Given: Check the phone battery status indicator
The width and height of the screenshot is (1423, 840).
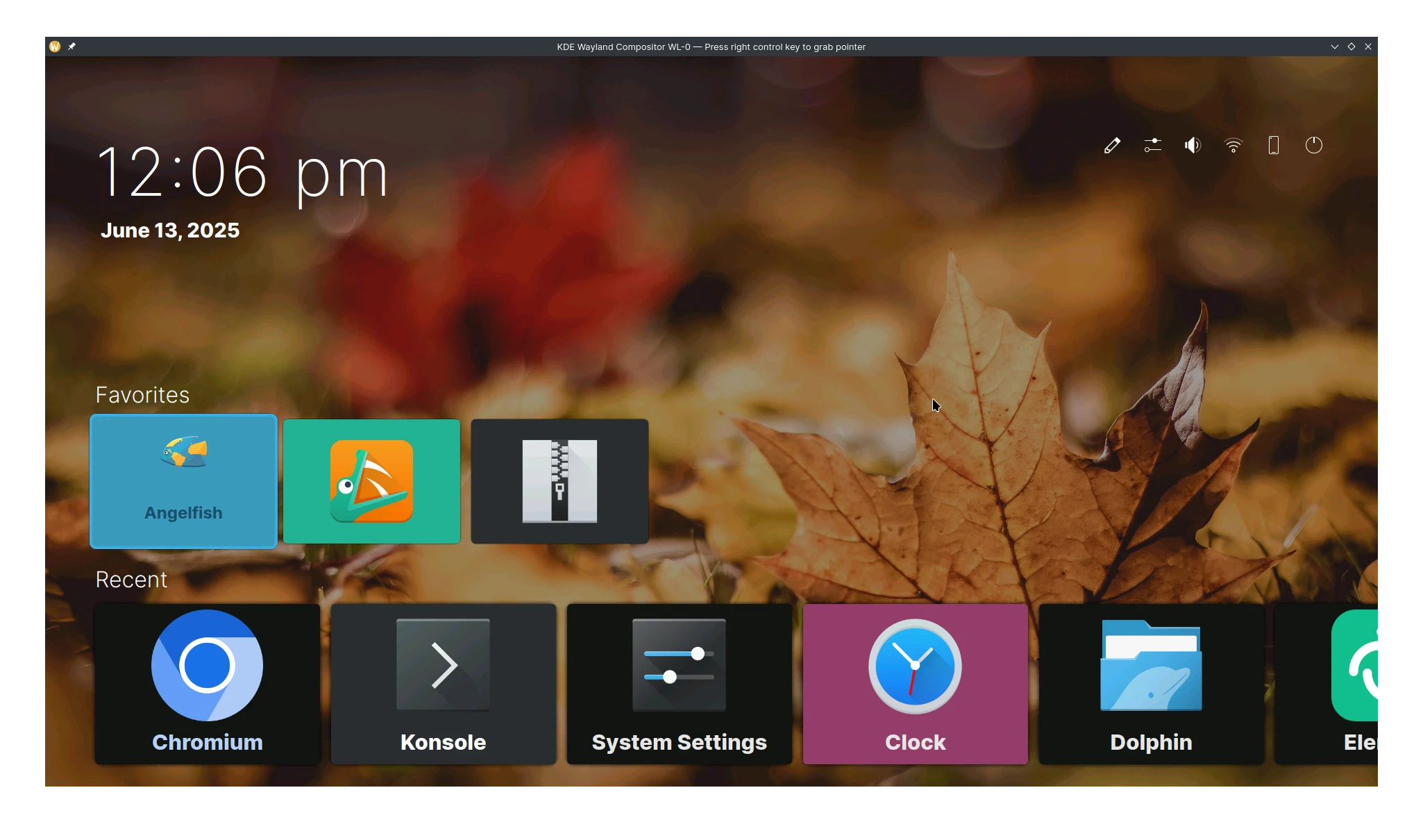Looking at the screenshot, I should (x=1274, y=145).
